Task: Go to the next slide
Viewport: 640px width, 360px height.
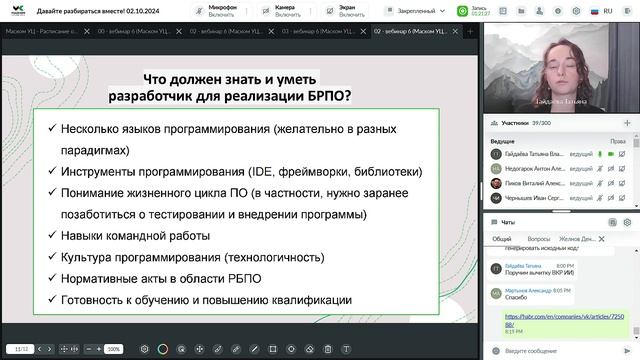Action: point(49,349)
